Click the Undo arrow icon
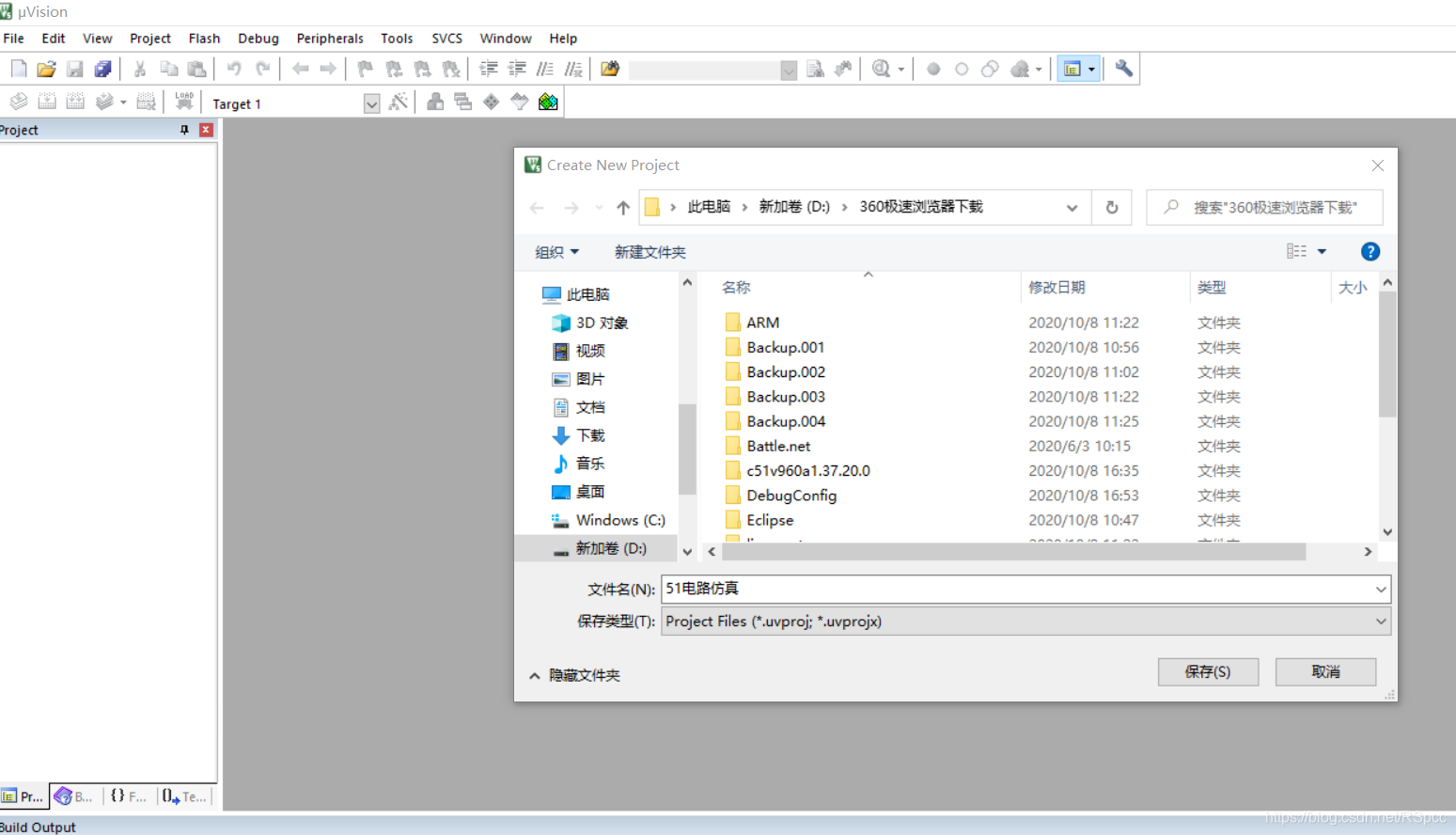Image resolution: width=1456 pixels, height=835 pixels. tap(234, 69)
